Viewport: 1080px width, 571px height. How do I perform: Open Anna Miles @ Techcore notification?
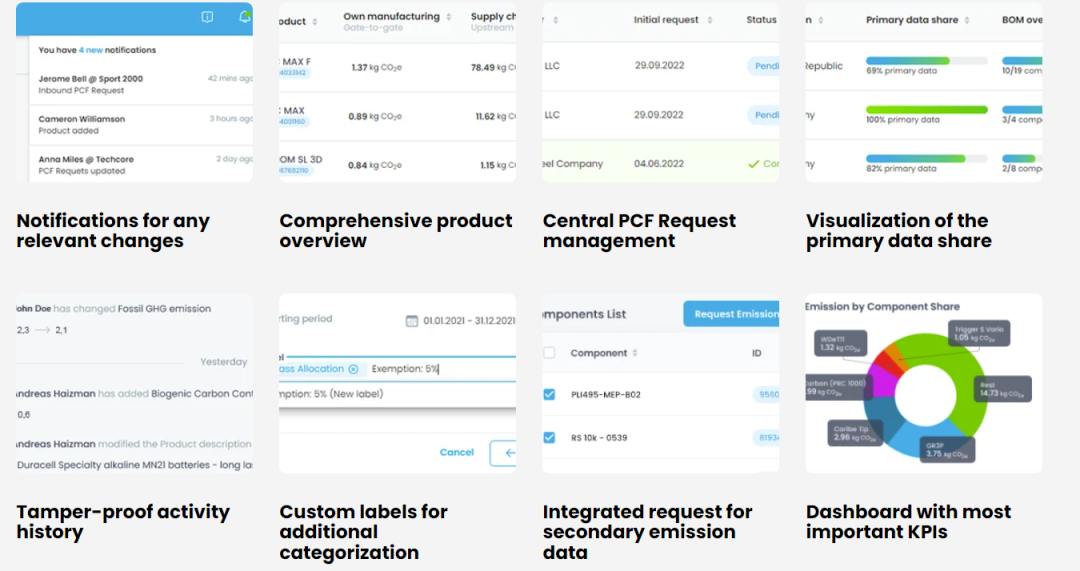(x=141, y=165)
